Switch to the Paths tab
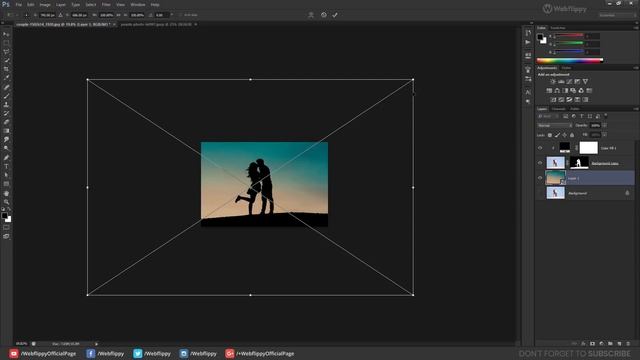Screen dimensions: 640x360 coord(575,109)
